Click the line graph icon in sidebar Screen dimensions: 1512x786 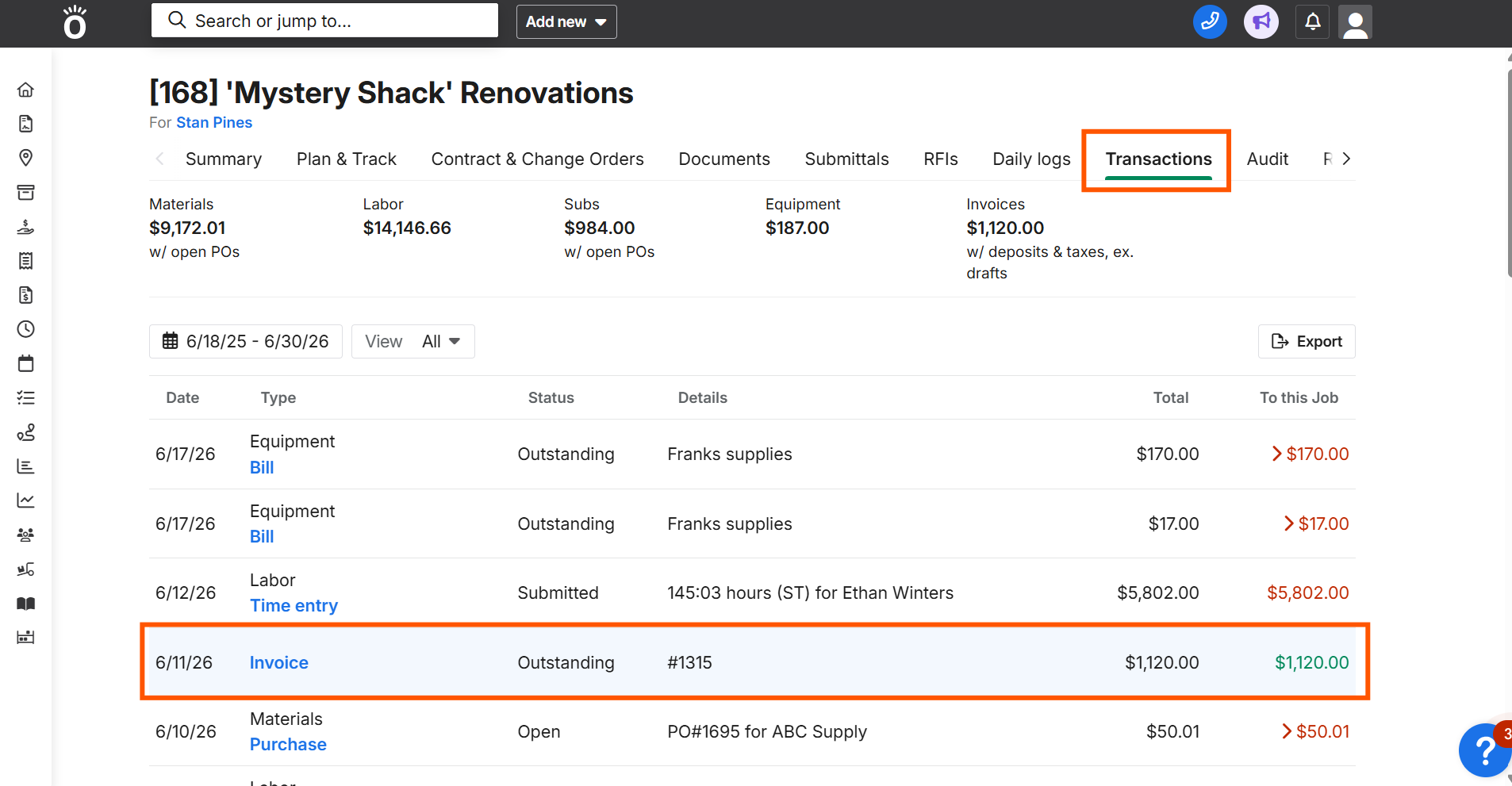(25, 500)
